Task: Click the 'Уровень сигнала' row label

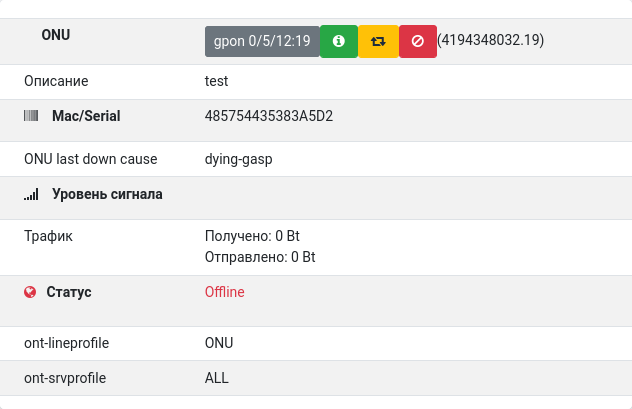Action: pos(107,194)
